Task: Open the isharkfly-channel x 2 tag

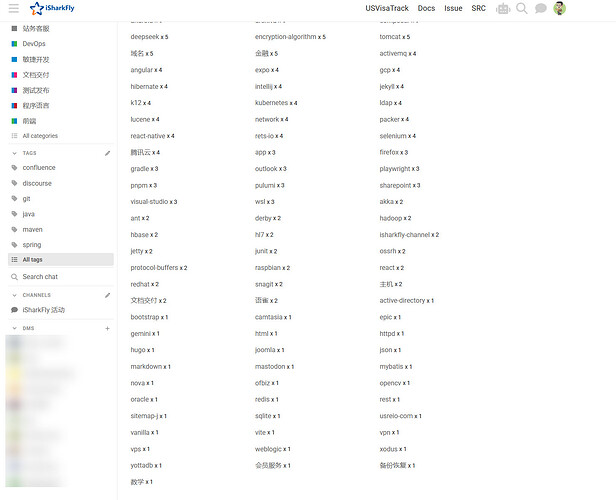Action: pos(409,235)
